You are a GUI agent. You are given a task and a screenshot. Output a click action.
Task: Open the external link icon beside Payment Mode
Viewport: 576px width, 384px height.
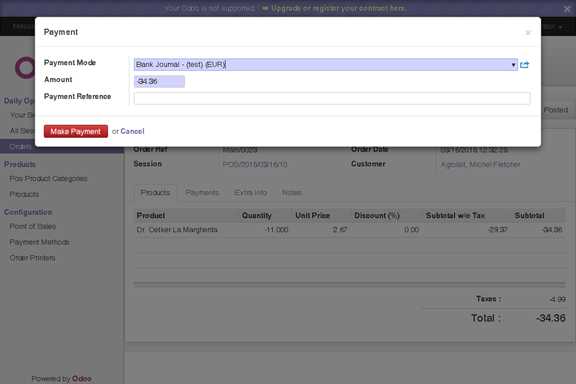[x=525, y=65]
